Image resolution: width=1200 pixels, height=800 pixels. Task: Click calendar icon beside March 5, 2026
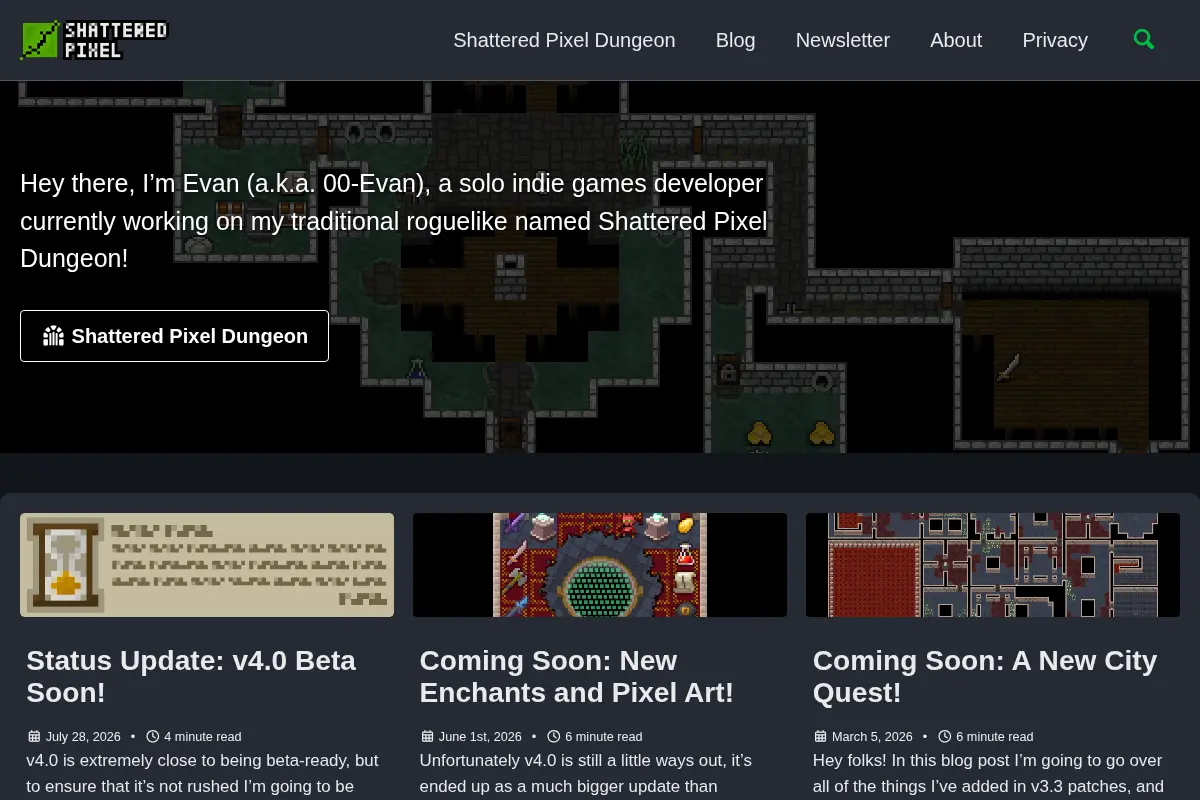tap(820, 736)
